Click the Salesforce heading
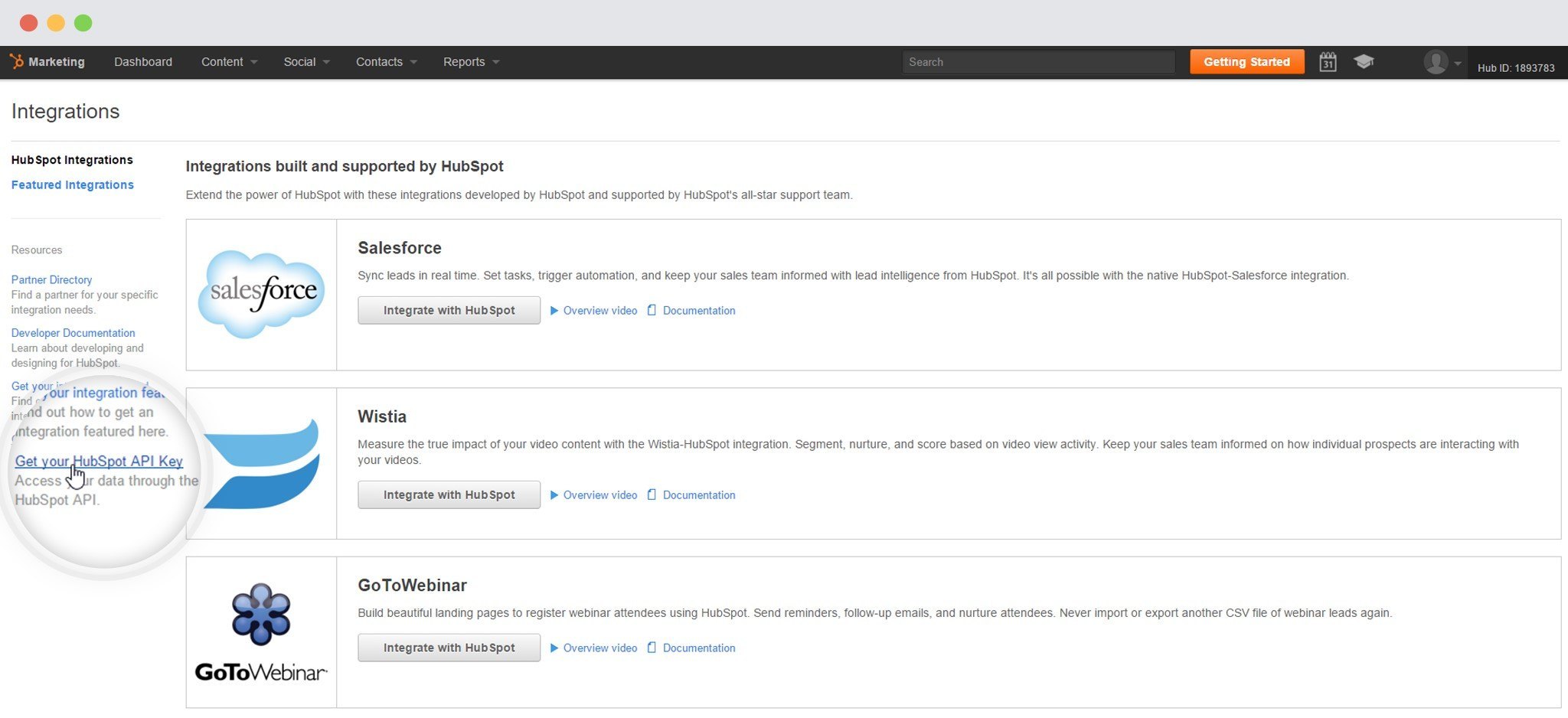Screen dimensions: 1568x718 [x=400, y=248]
